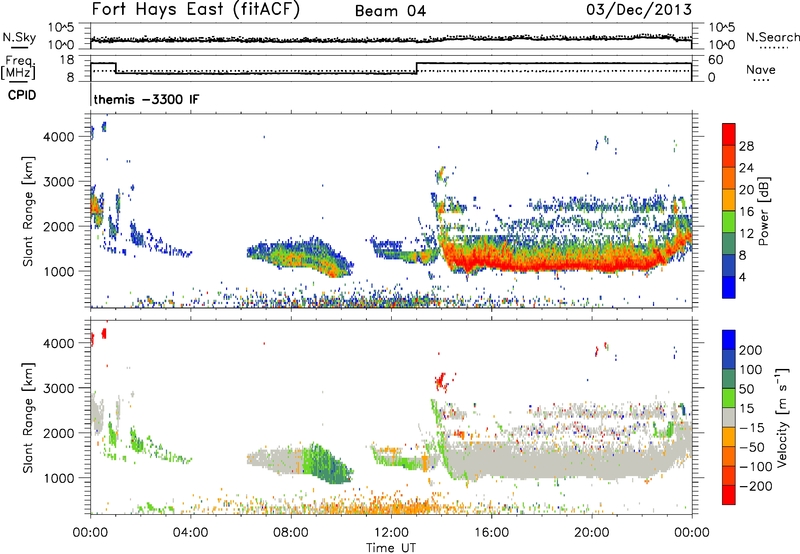Click the '1000' tick of velocity panel
Image resolution: width=800 pixels, height=554 pixels.
(59, 478)
